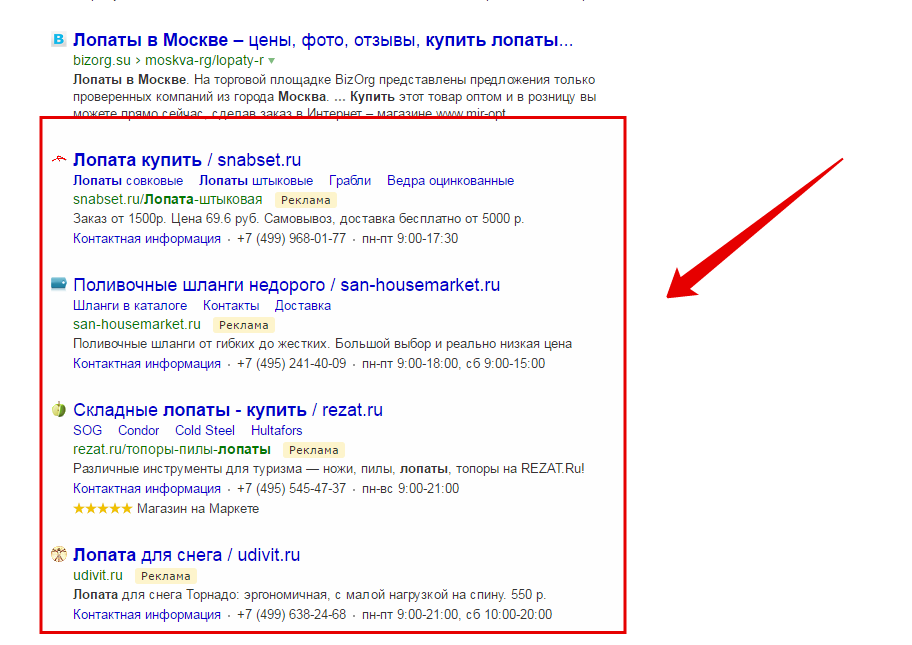This screenshot has height=645, width=912.
Task: Open the 'Hultafors' sitelink
Action: [276, 430]
